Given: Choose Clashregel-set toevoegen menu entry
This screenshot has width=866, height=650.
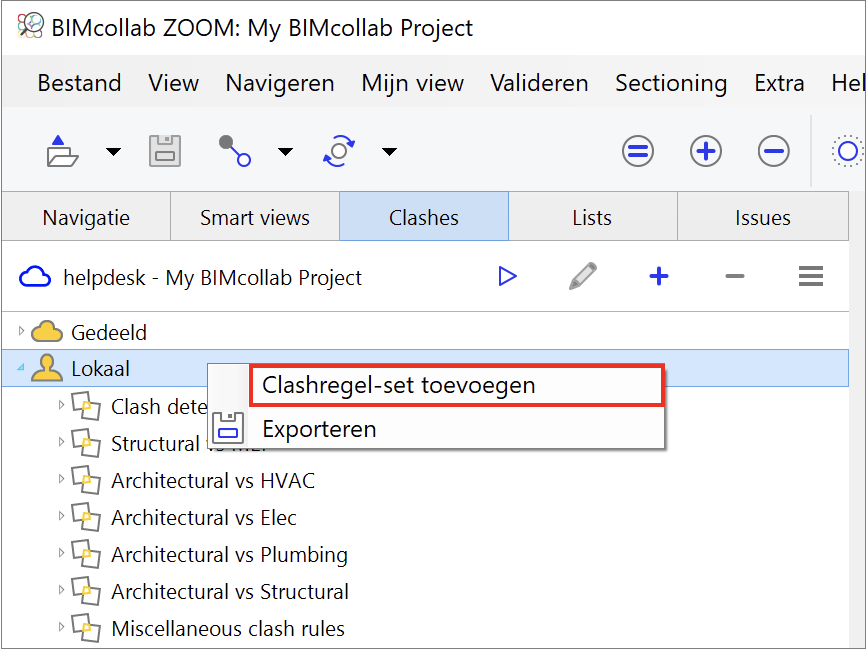Looking at the screenshot, I should [x=398, y=385].
